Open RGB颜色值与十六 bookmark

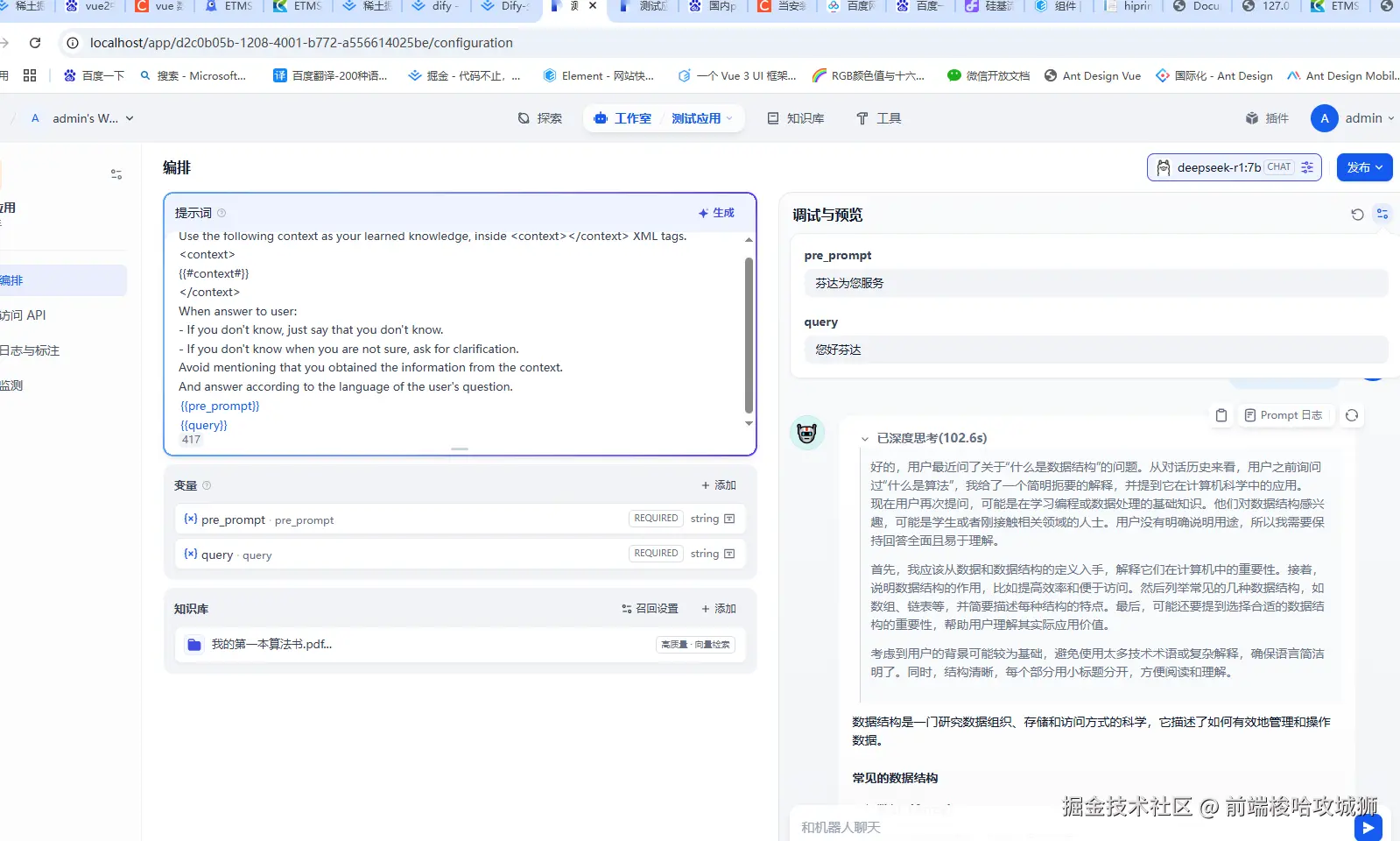(x=869, y=75)
